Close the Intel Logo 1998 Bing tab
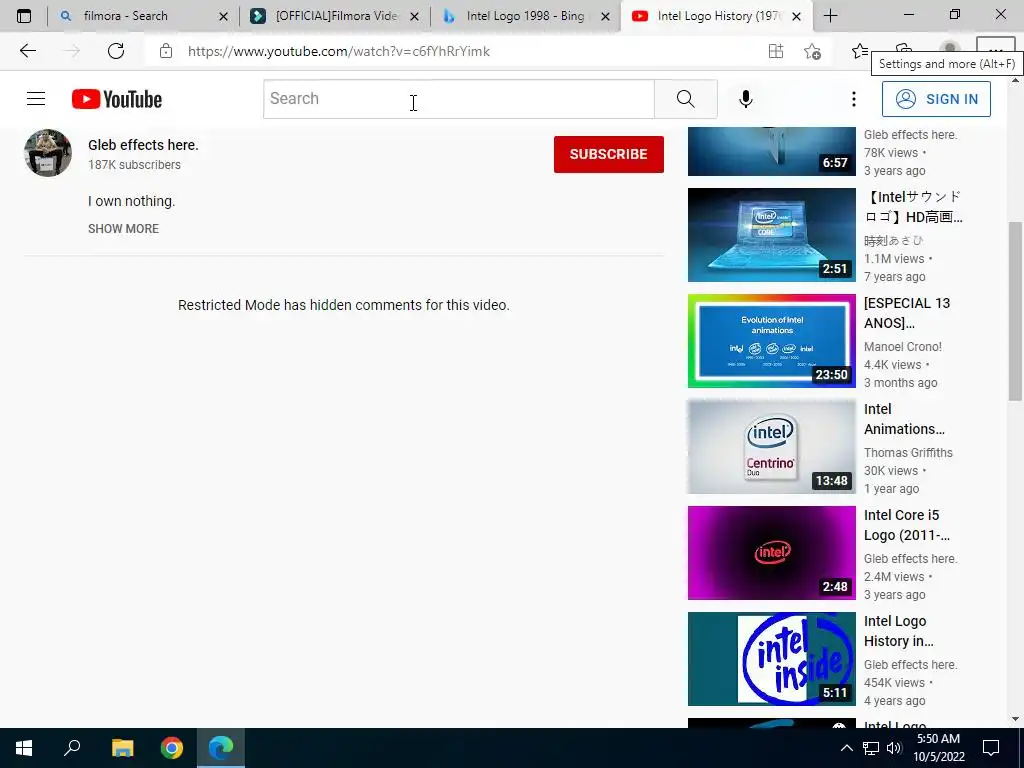Image resolution: width=1024 pixels, height=768 pixels. coord(605,16)
